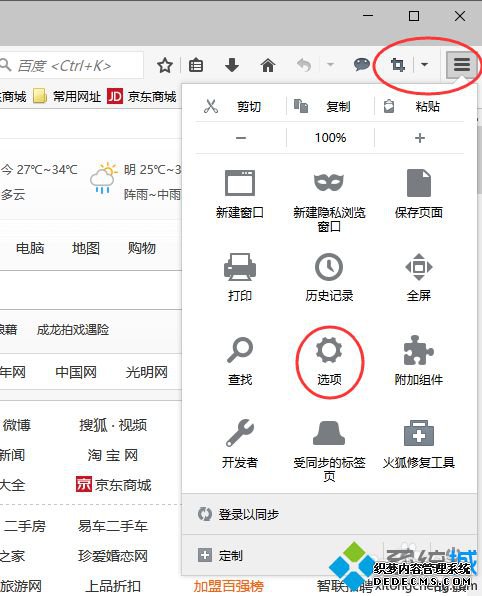Bookmark this page with the star icon

click(x=165, y=65)
